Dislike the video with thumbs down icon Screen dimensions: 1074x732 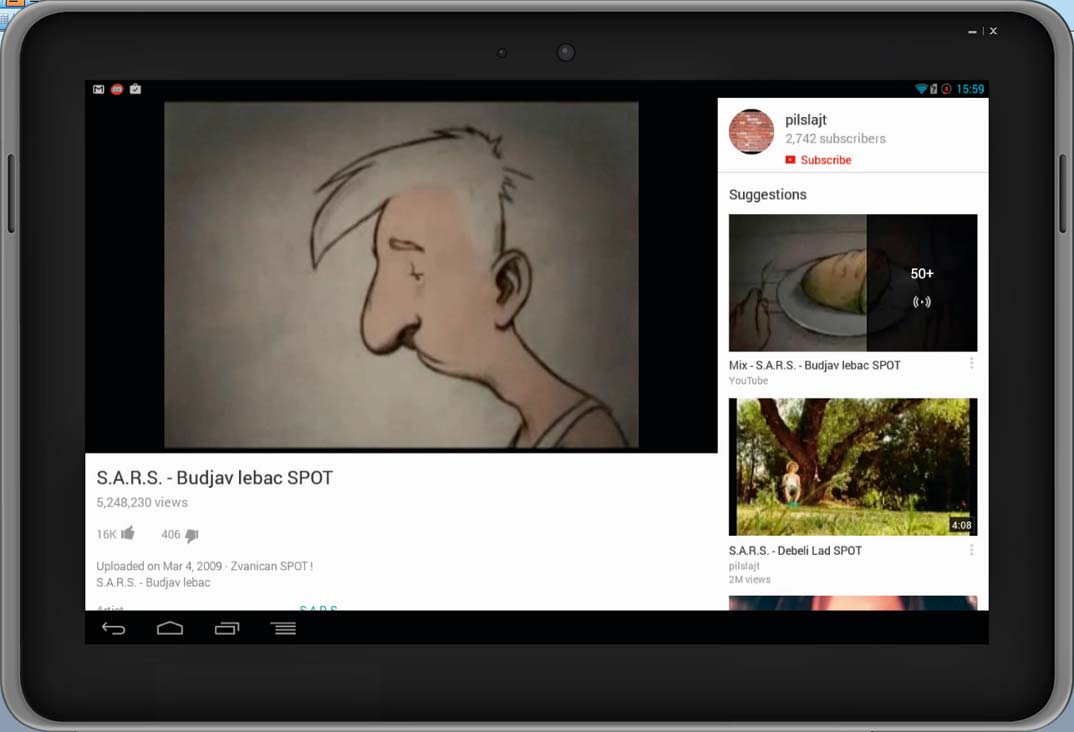192,535
